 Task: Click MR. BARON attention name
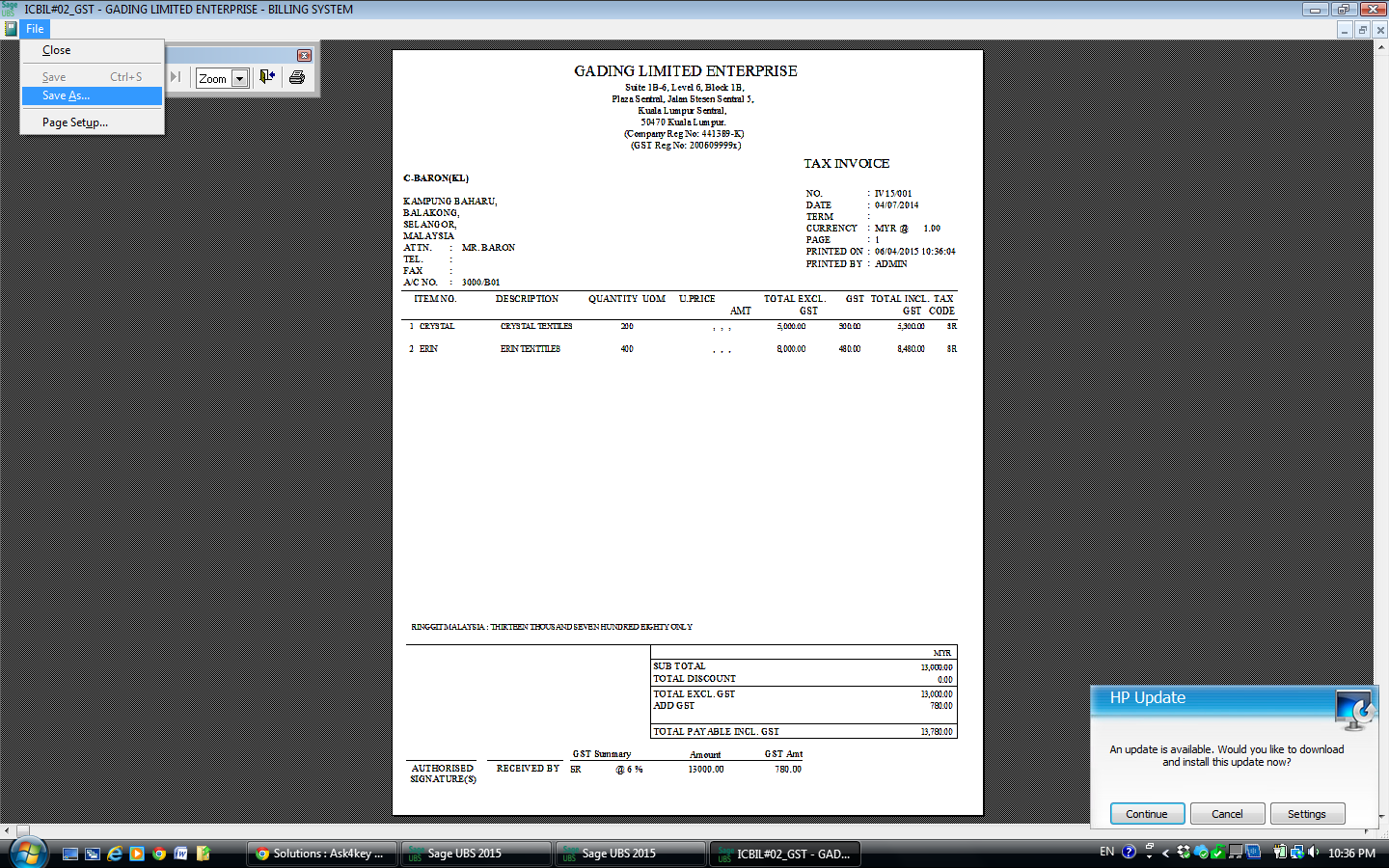(x=488, y=248)
